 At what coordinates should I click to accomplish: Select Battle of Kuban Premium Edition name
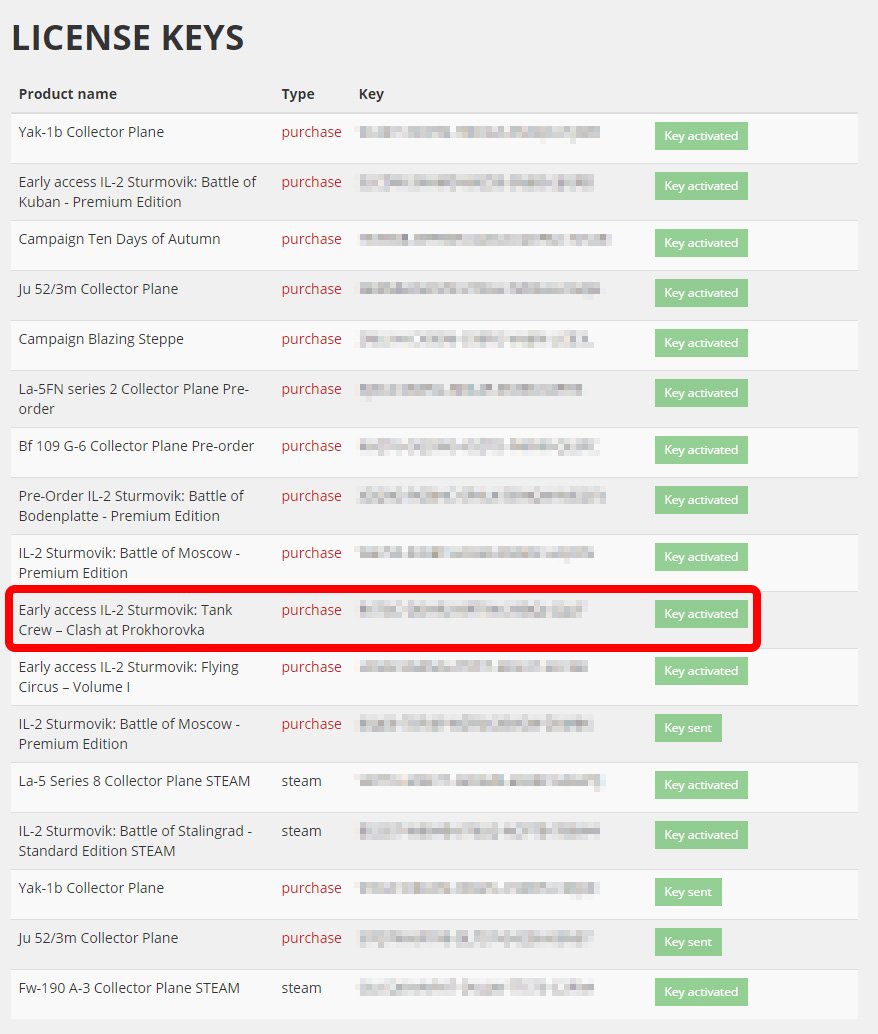pyautogui.click(x=137, y=192)
